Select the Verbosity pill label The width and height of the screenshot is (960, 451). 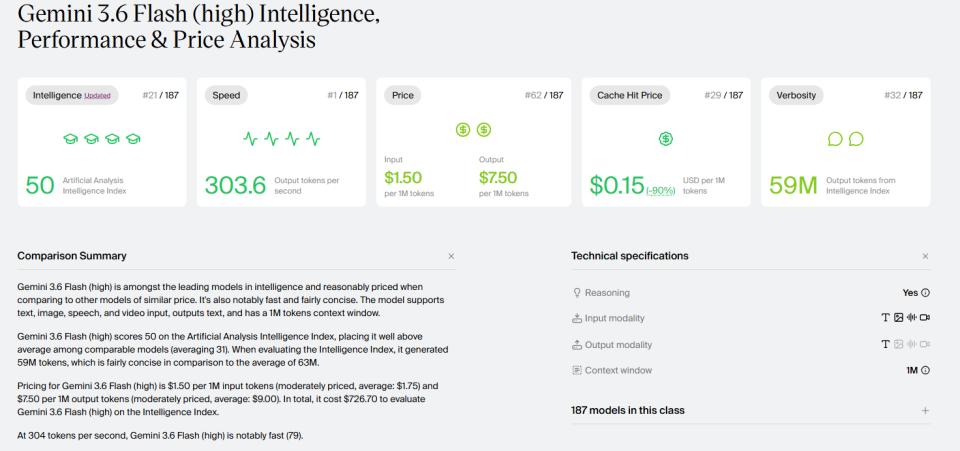(796, 95)
